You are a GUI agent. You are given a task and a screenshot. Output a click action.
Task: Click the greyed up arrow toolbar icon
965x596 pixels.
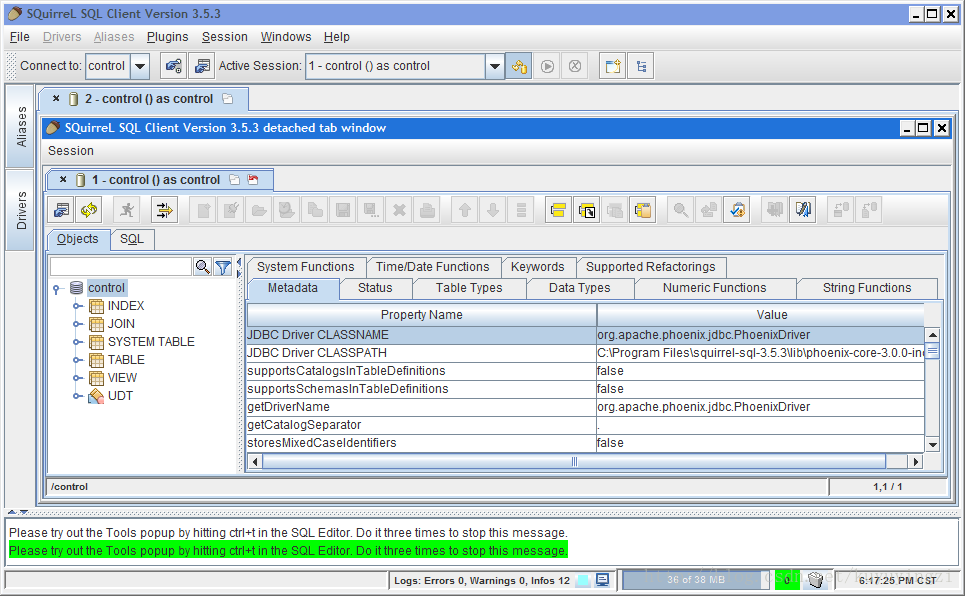pos(465,210)
